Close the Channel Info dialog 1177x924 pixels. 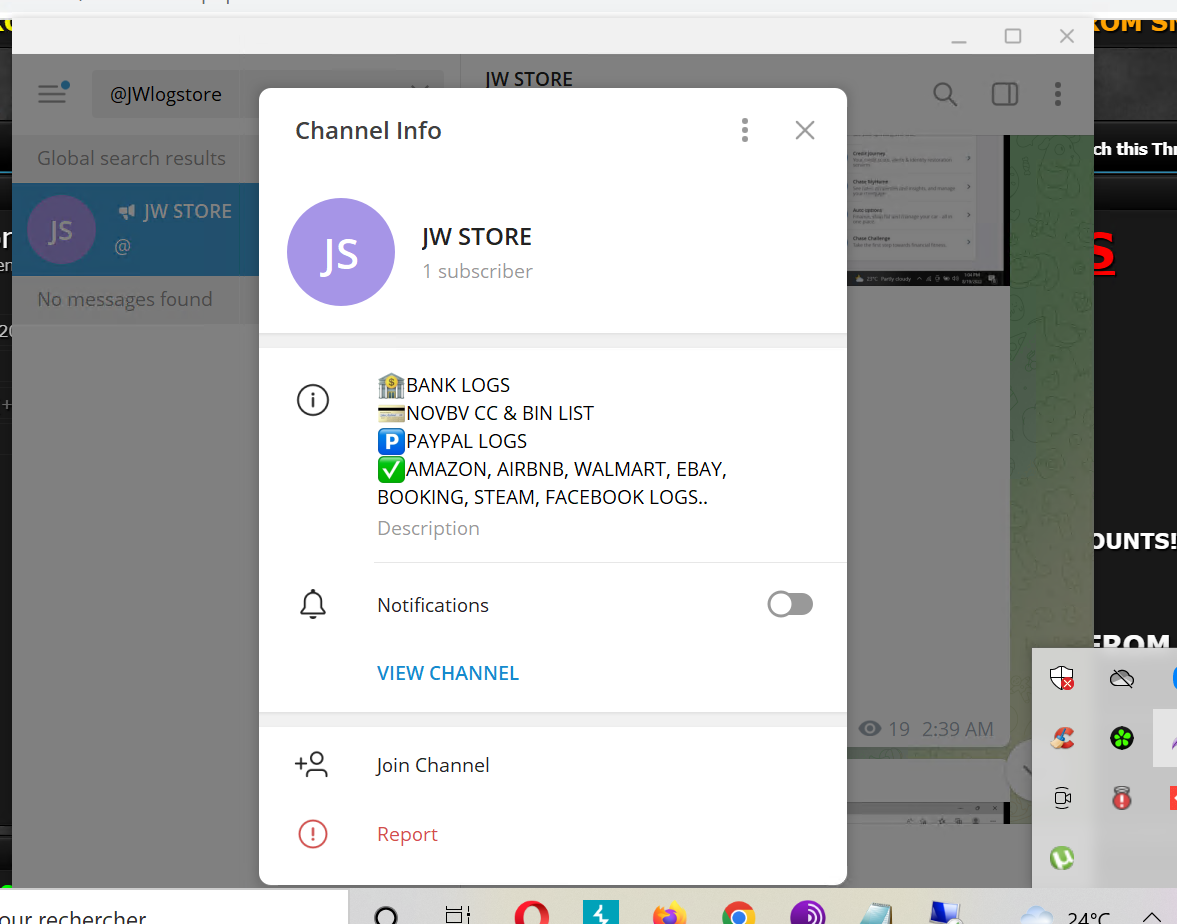point(805,130)
